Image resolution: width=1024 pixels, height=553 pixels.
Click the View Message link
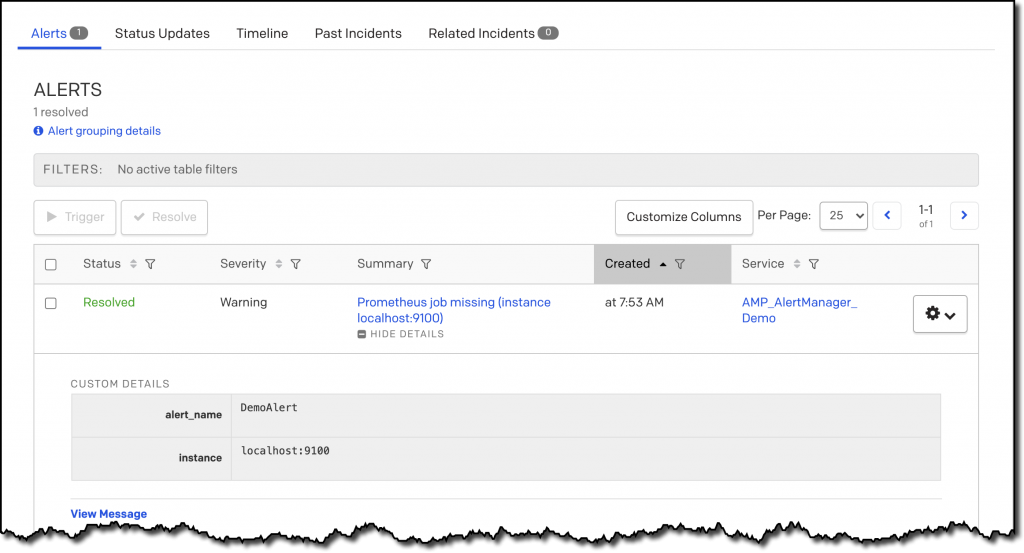108,514
